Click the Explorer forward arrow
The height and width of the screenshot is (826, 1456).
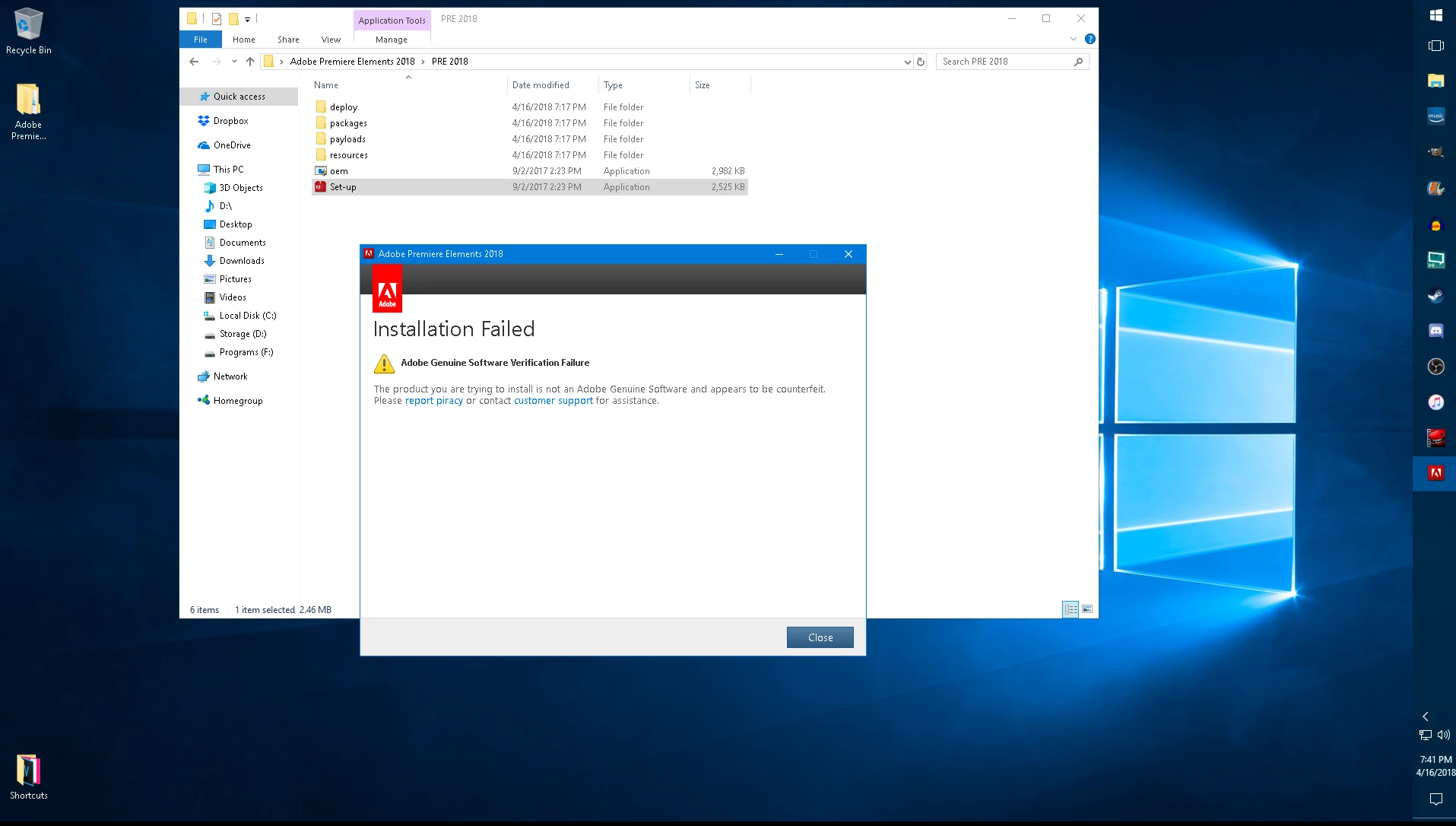[x=217, y=62]
